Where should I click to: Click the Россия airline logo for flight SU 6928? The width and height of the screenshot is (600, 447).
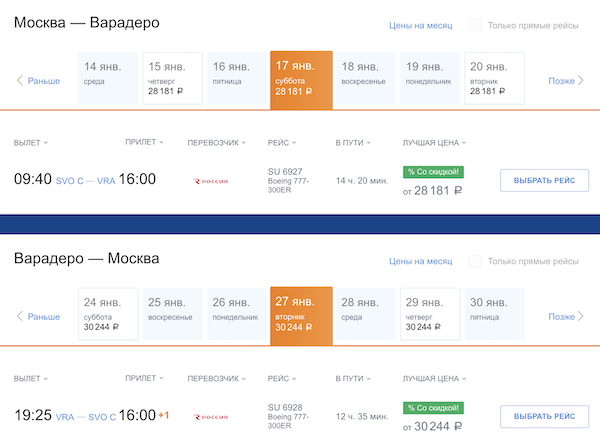coord(211,417)
